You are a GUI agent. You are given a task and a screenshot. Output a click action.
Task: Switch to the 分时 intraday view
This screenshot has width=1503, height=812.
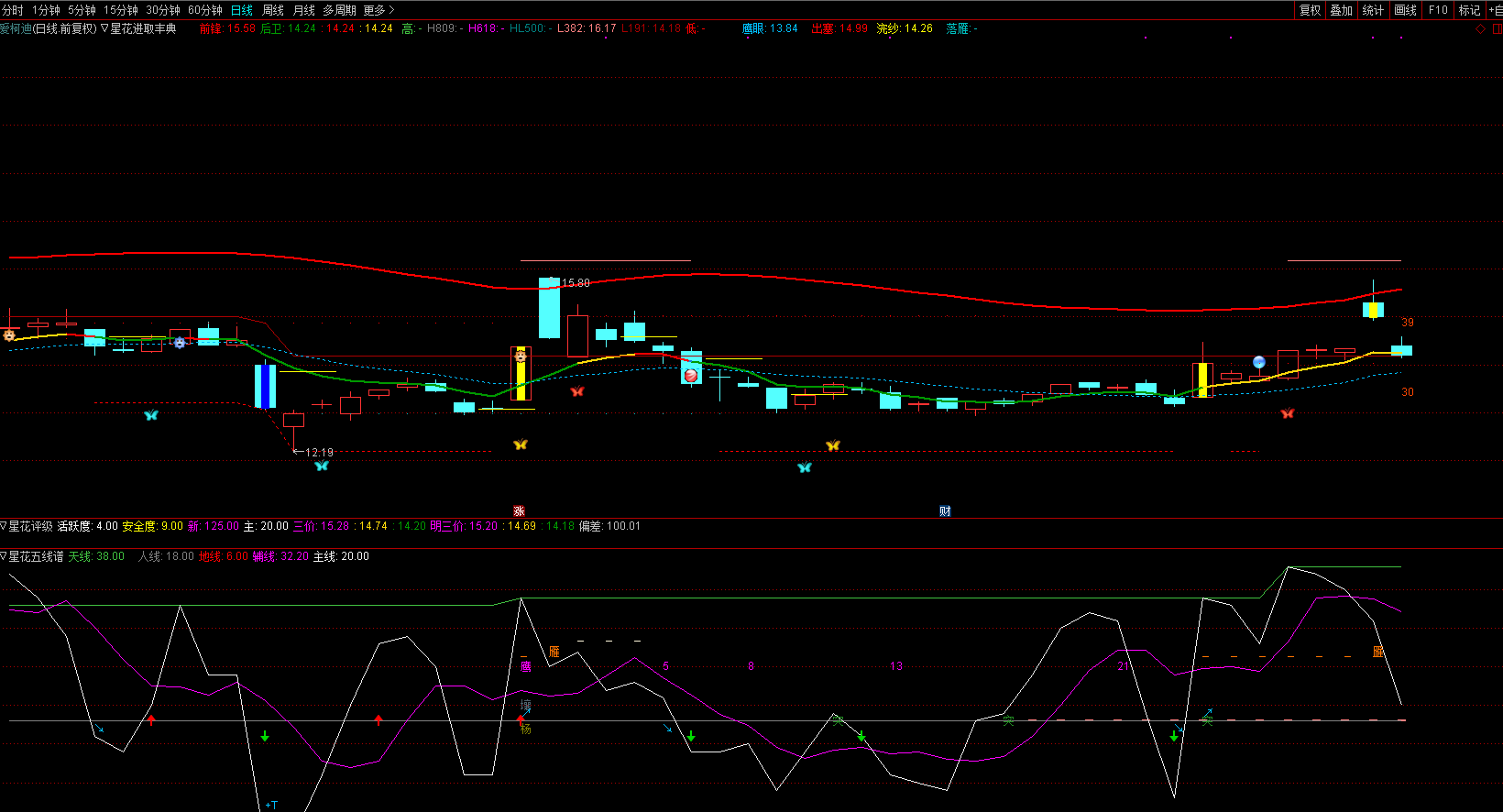coord(13,10)
